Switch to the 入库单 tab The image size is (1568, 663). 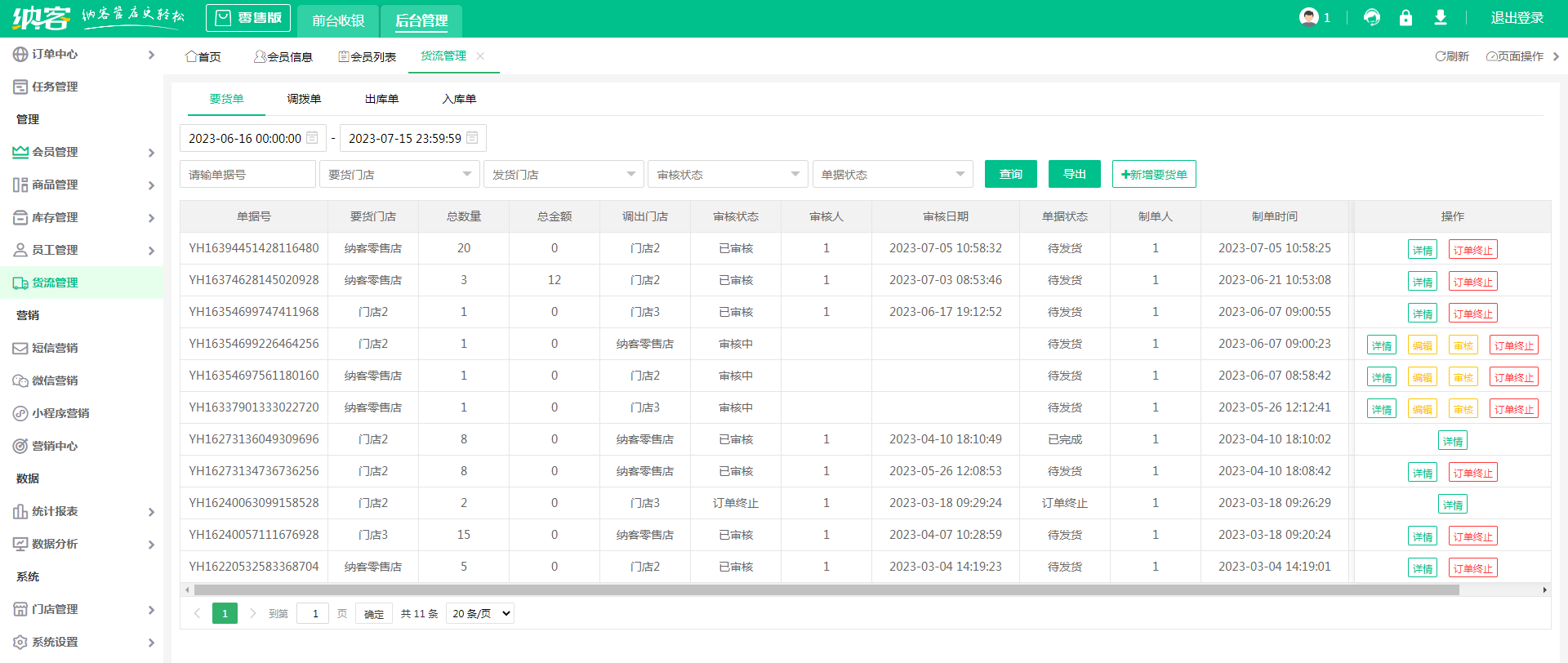pos(459,99)
